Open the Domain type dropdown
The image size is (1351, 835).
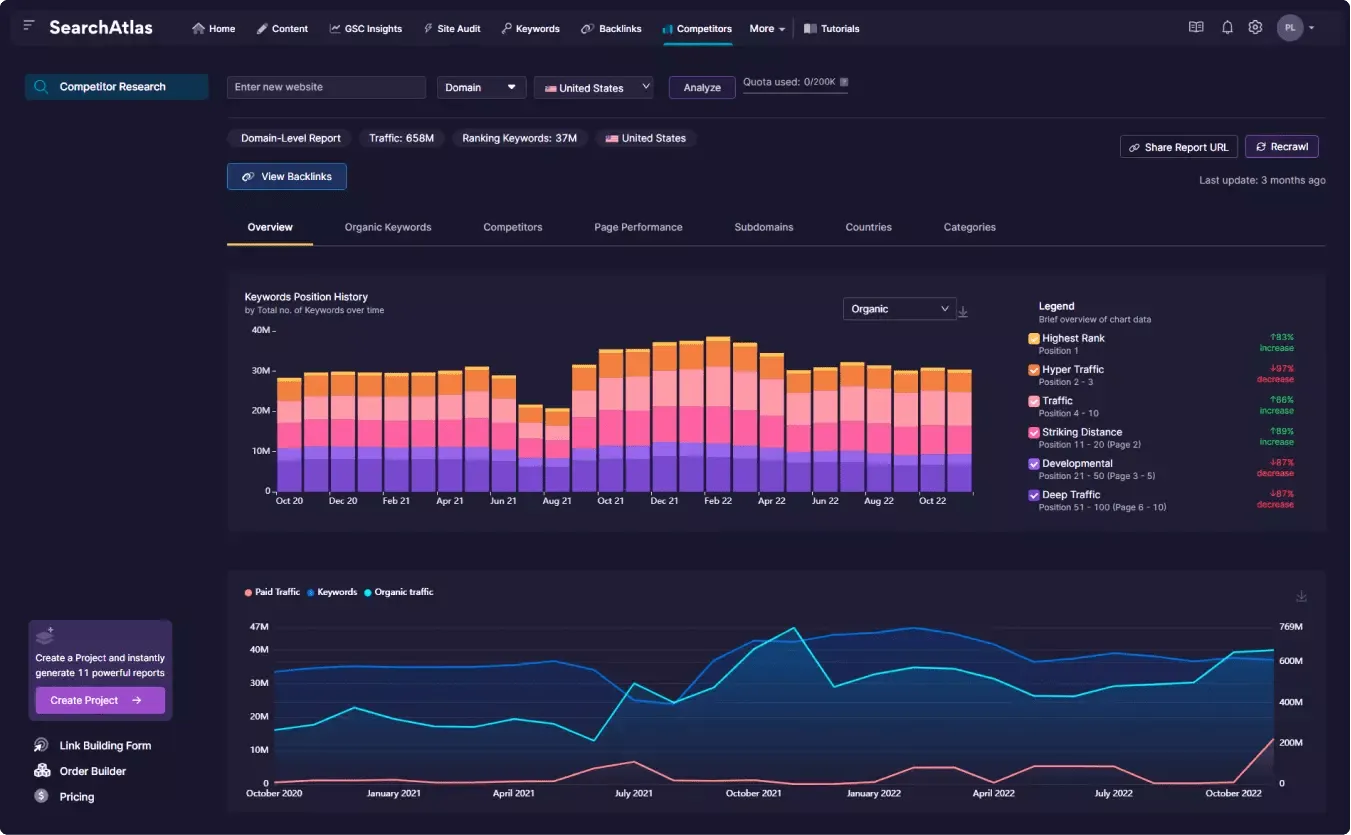[481, 88]
